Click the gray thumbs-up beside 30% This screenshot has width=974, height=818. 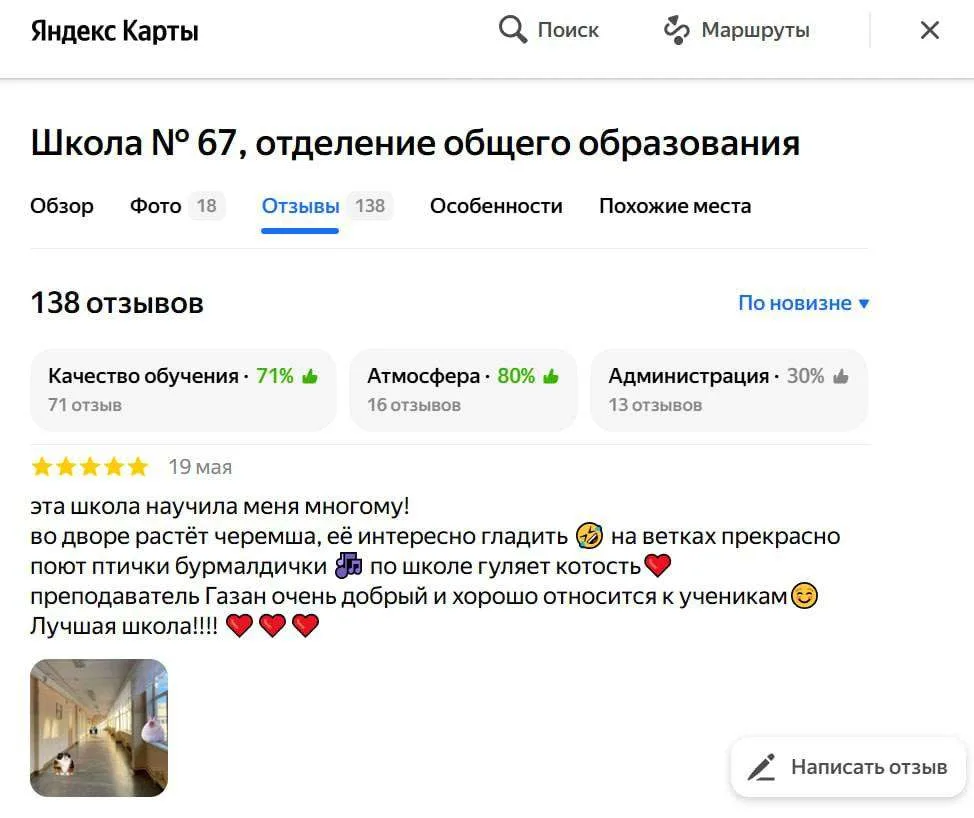click(840, 376)
